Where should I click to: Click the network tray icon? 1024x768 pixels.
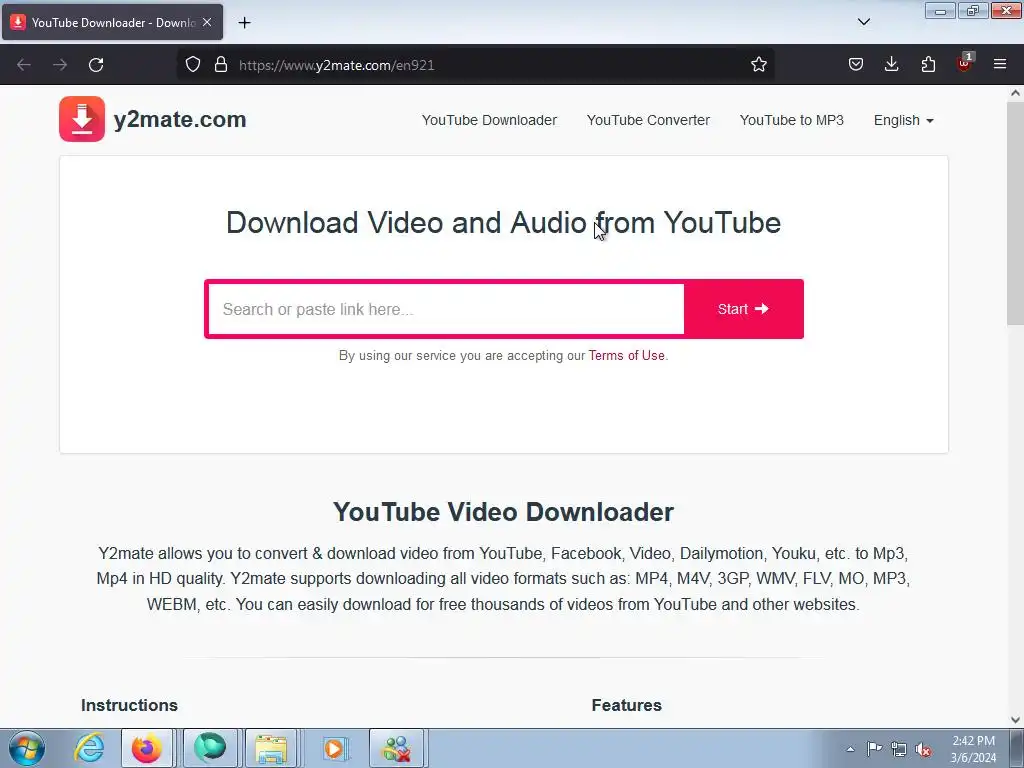[x=899, y=749]
